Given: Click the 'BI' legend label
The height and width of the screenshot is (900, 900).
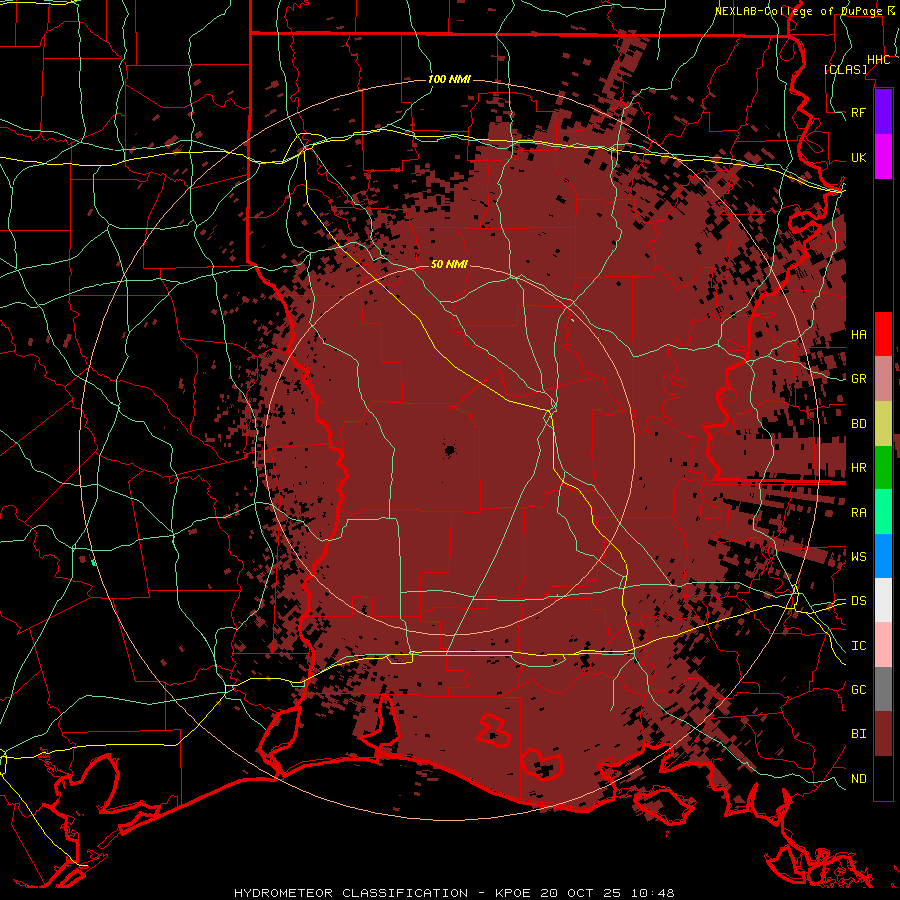Looking at the screenshot, I should click(x=859, y=734).
